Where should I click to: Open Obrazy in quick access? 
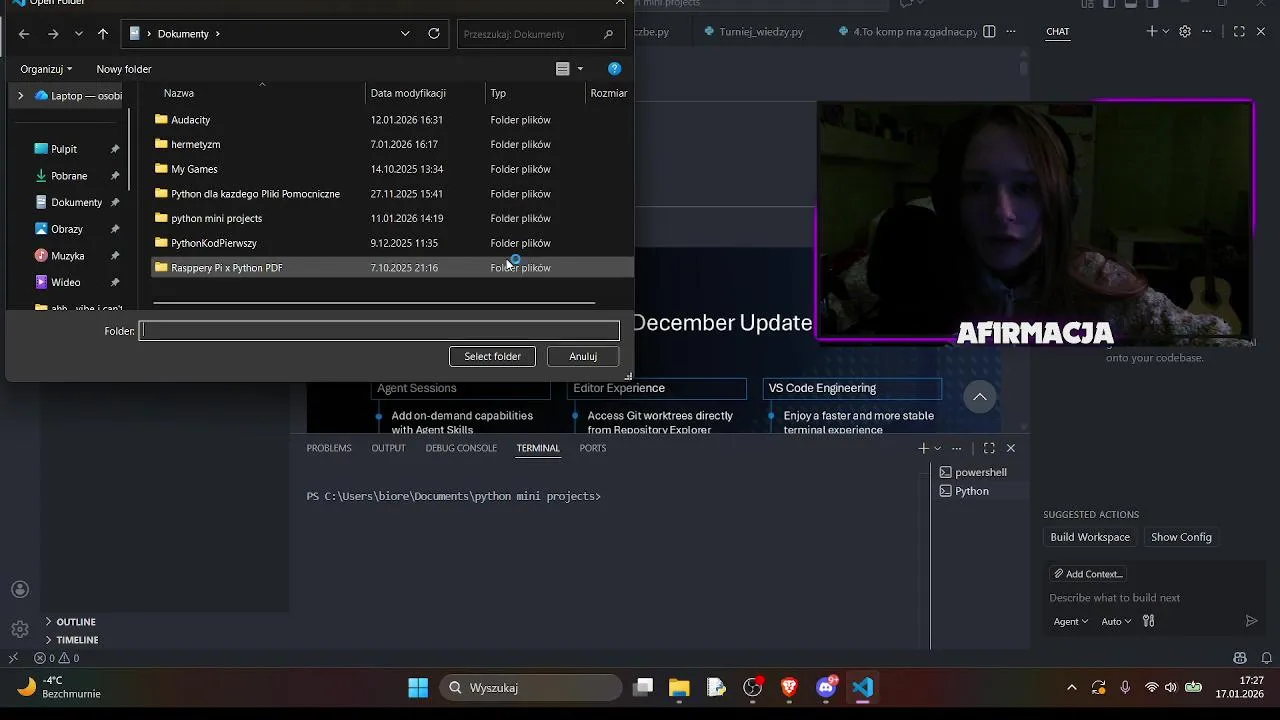[x=67, y=229]
